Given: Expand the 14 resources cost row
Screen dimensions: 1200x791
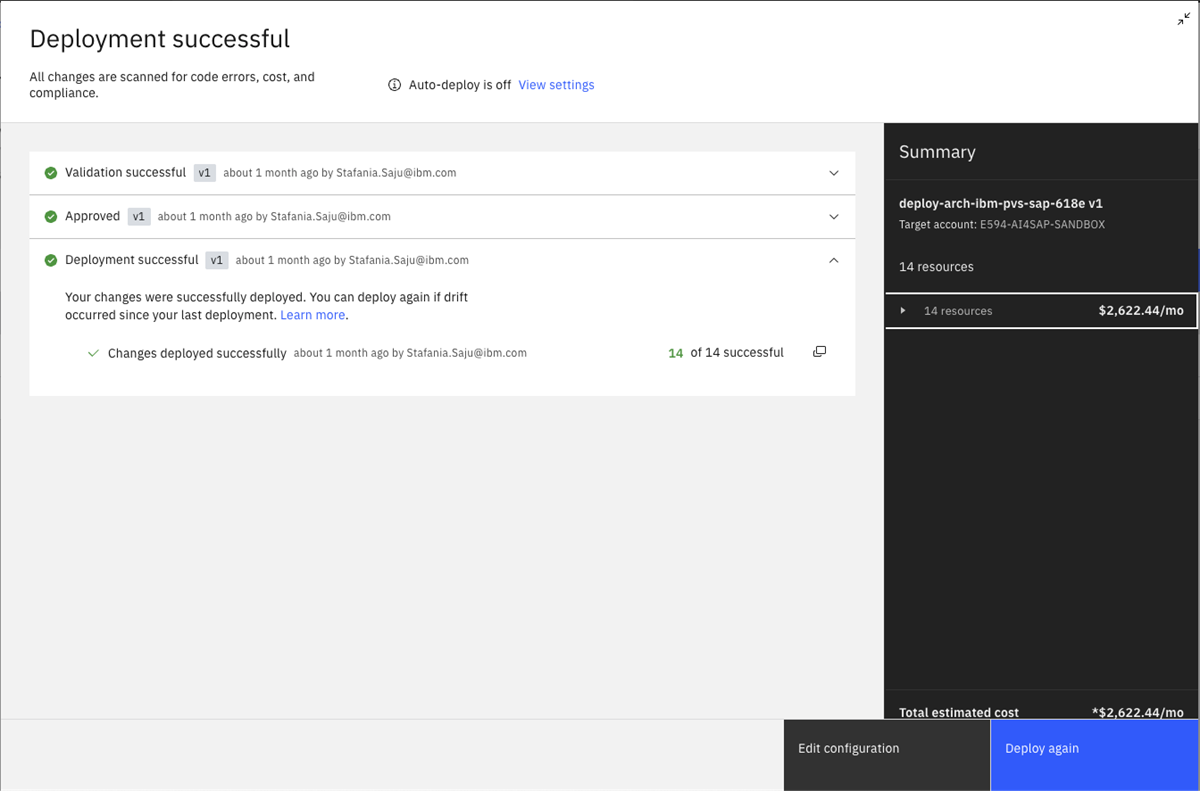Looking at the screenshot, I should click(903, 311).
